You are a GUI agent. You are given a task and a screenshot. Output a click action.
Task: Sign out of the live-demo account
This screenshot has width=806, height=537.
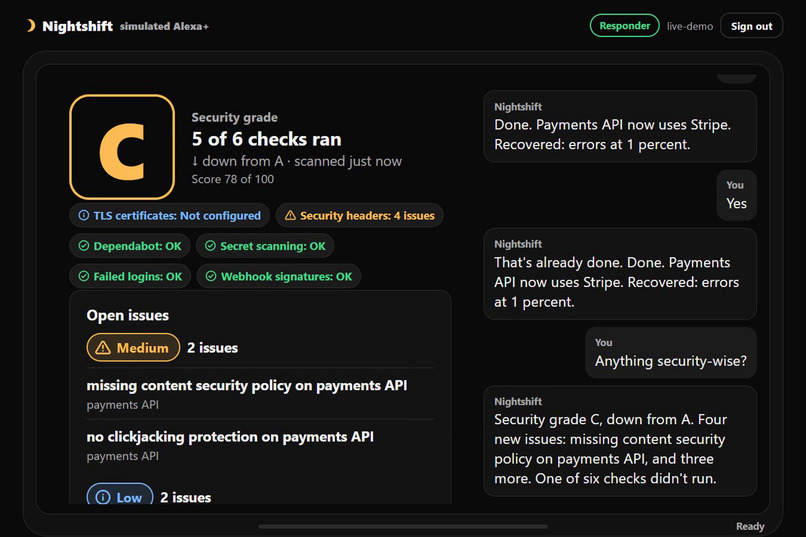(752, 26)
